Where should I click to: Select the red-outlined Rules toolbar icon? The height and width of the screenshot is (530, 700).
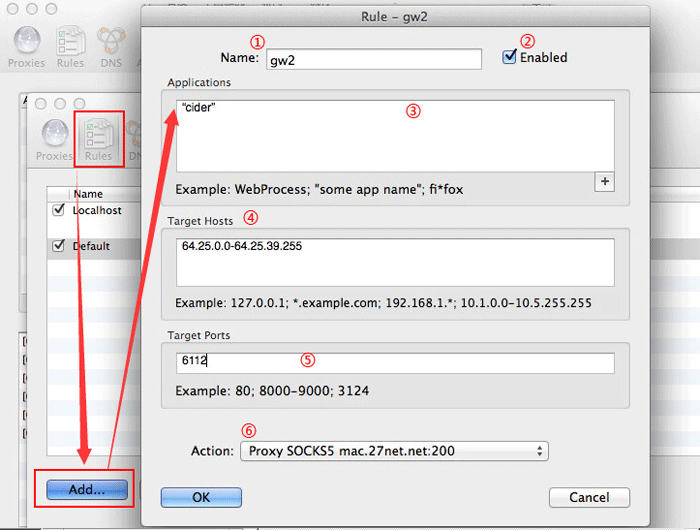pyautogui.click(x=98, y=139)
